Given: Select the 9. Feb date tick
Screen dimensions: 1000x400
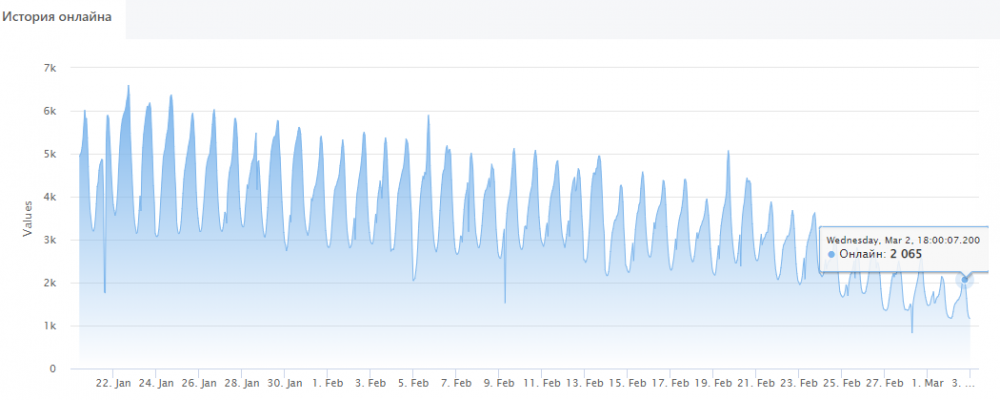Looking at the screenshot, I should (x=498, y=383).
